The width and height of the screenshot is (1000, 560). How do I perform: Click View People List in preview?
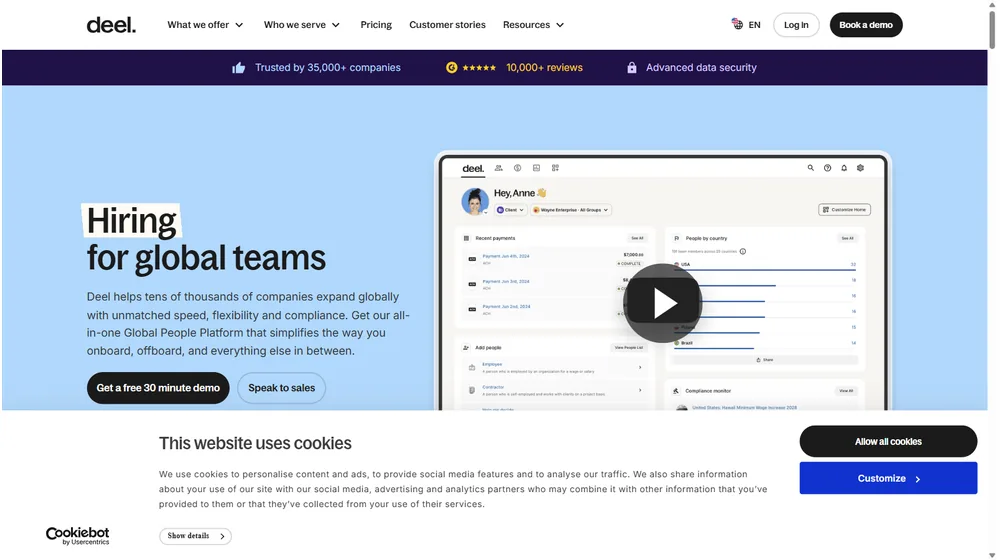point(628,348)
